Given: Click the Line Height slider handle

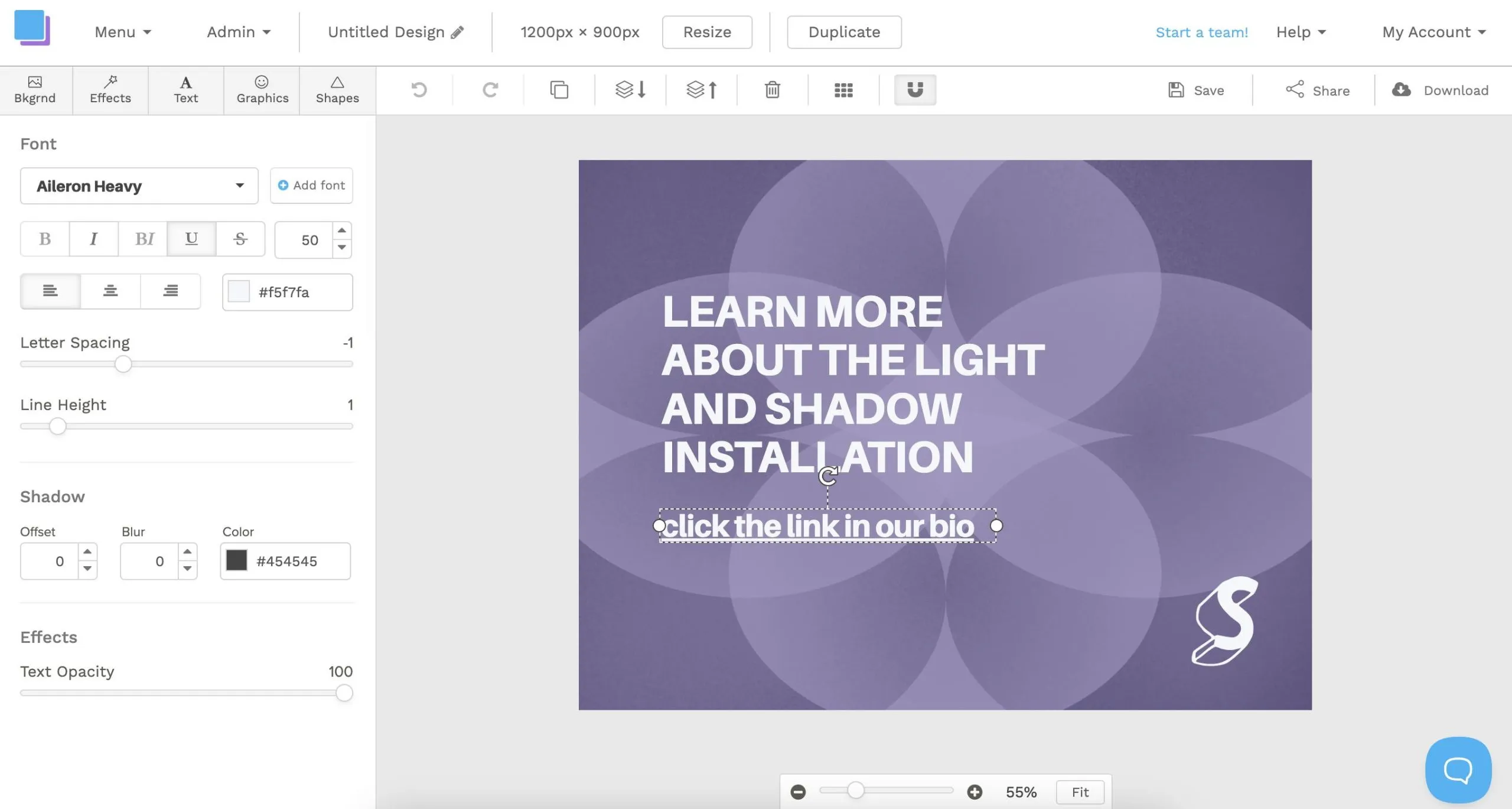Looking at the screenshot, I should pyautogui.click(x=57, y=426).
